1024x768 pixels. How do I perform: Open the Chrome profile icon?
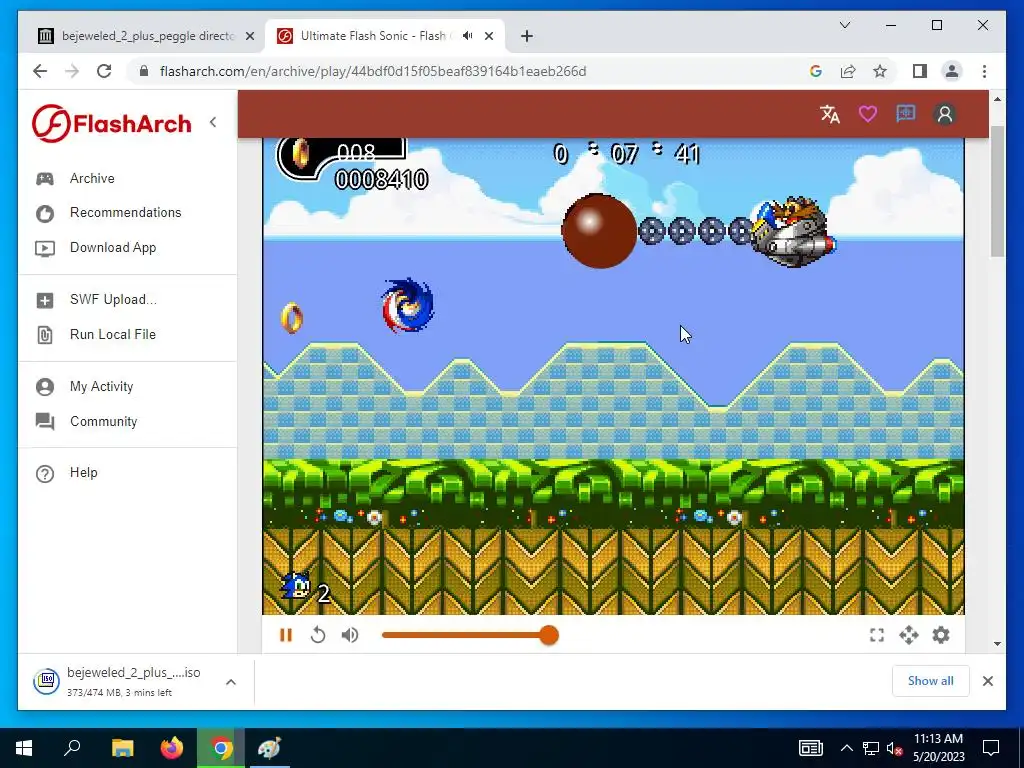pos(952,71)
